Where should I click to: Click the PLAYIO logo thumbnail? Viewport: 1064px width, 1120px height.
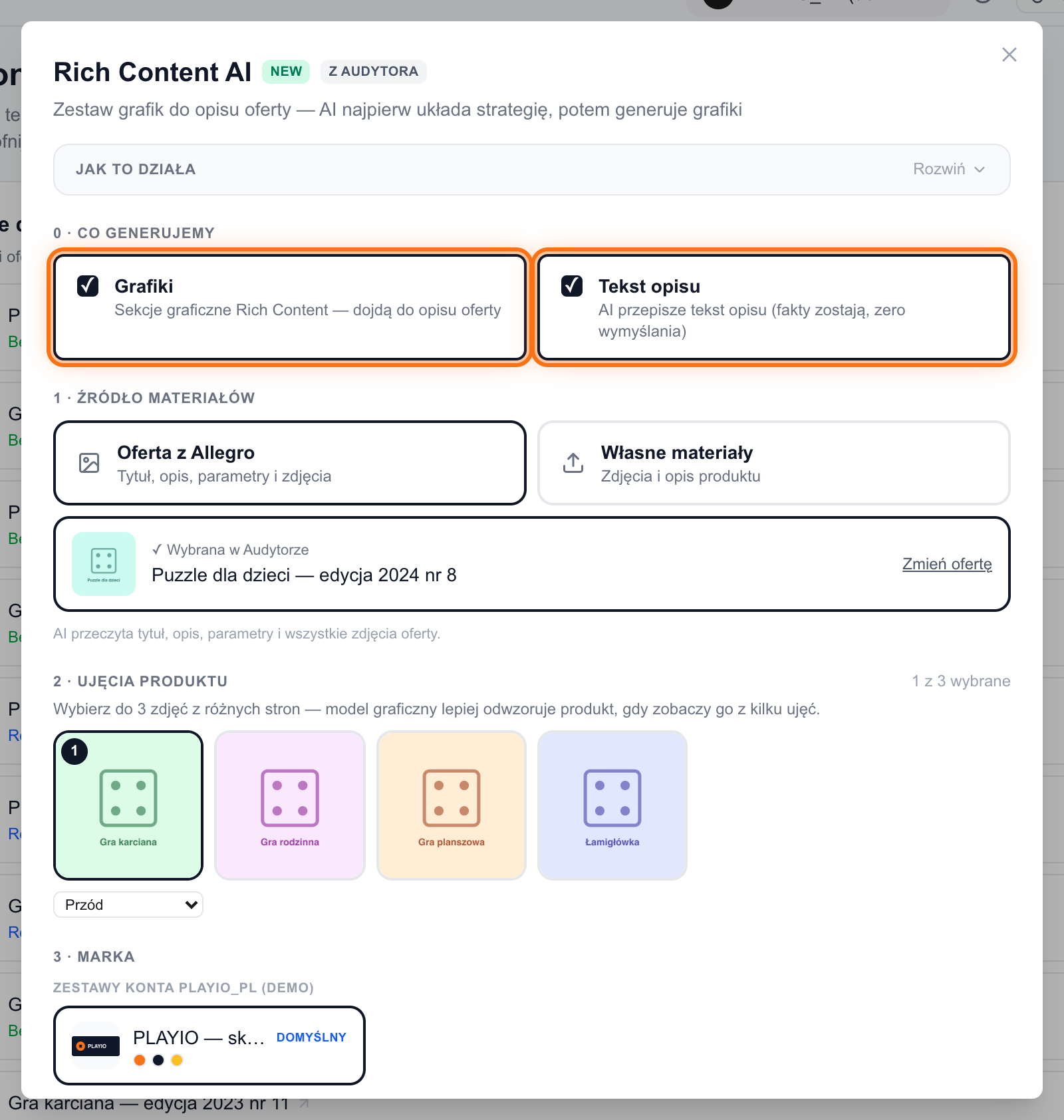pos(96,1046)
